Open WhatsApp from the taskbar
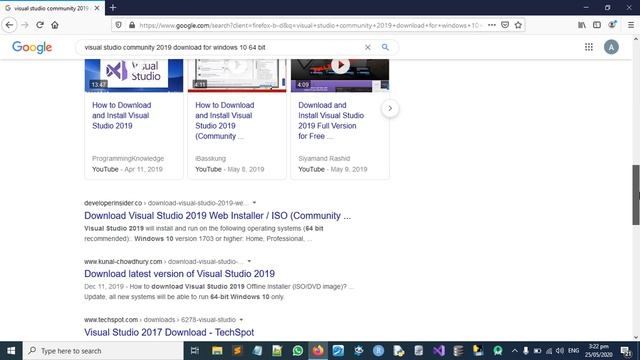The width and height of the screenshot is (640, 360). [x=298, y=351]
